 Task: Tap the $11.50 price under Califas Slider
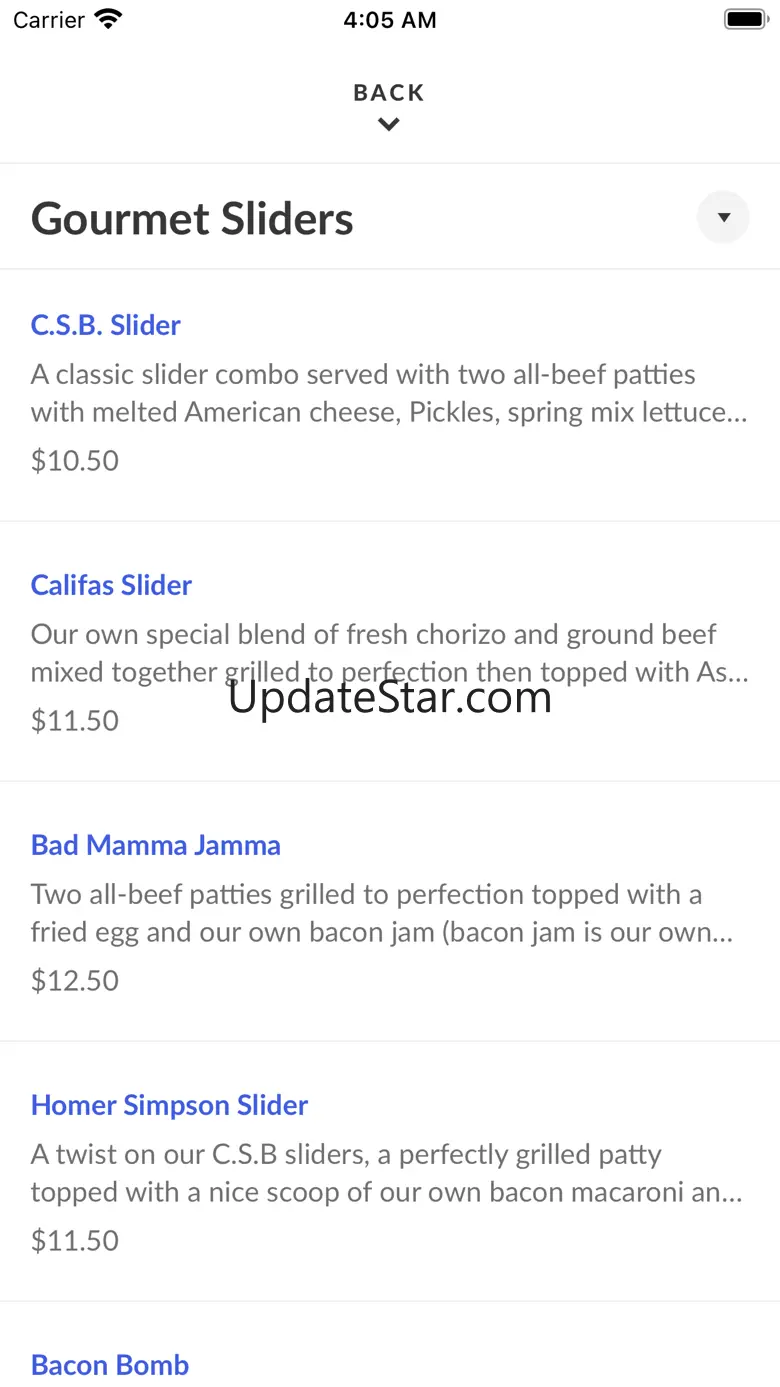coord(75,721)
